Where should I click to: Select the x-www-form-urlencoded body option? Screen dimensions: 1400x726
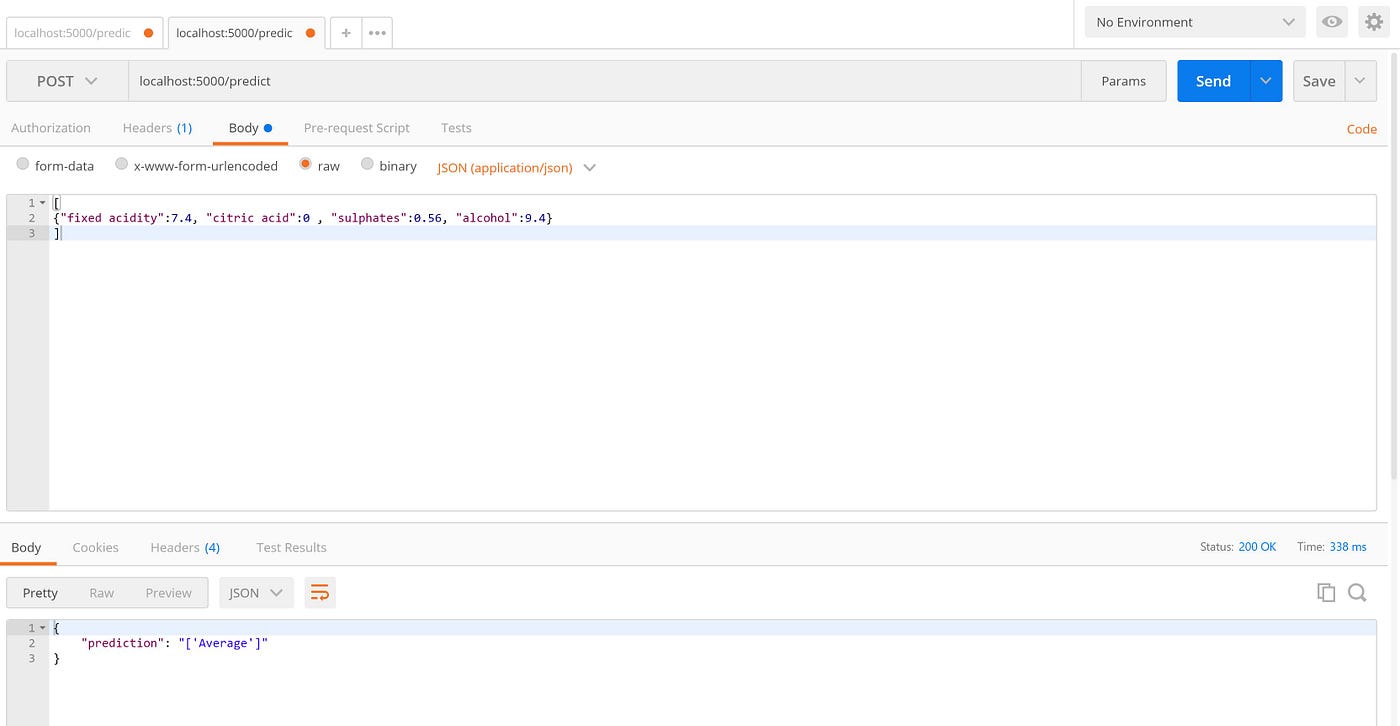[121, 165]
